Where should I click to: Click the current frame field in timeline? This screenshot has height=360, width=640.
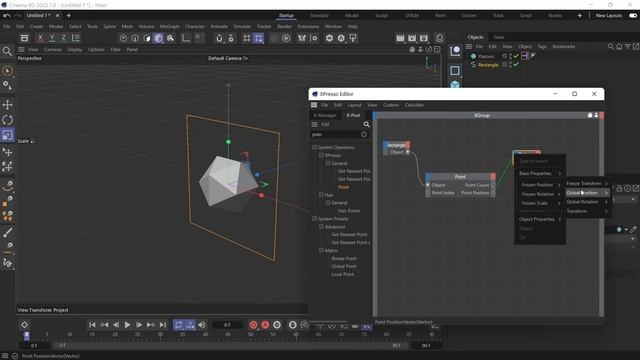click(x=227, y=325)
